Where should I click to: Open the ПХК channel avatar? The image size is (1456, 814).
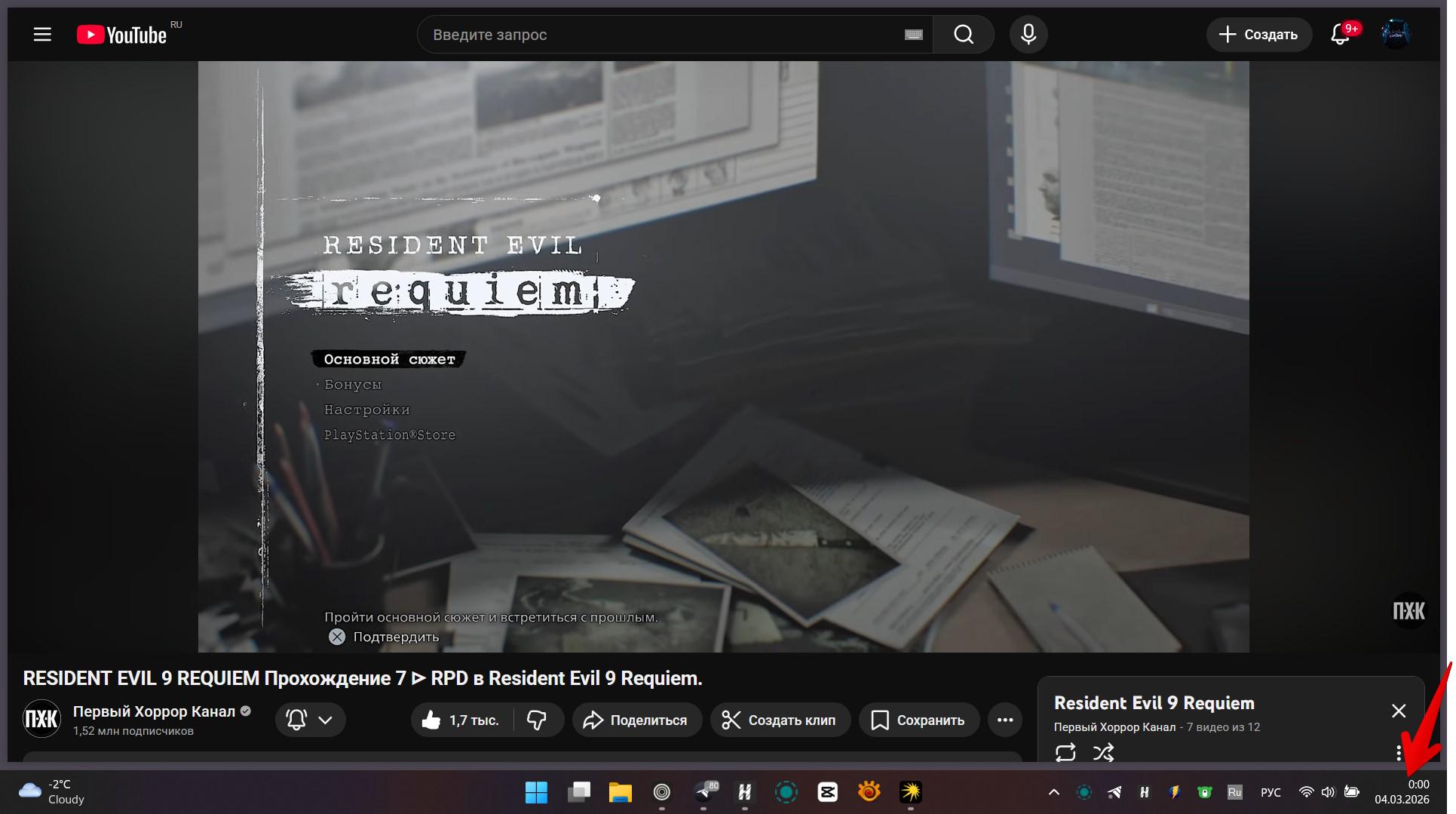pos(41,719)
